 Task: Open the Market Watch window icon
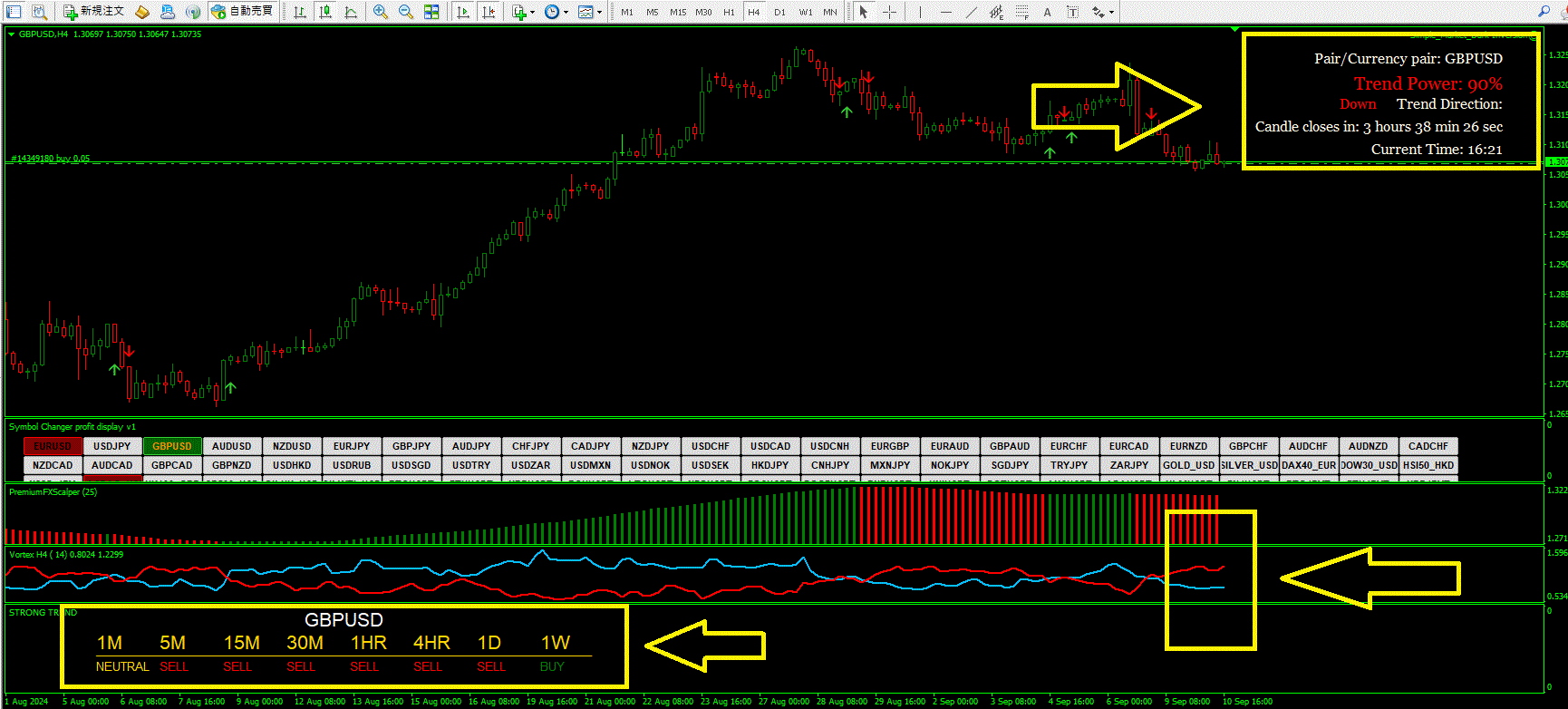coord(15,12)
